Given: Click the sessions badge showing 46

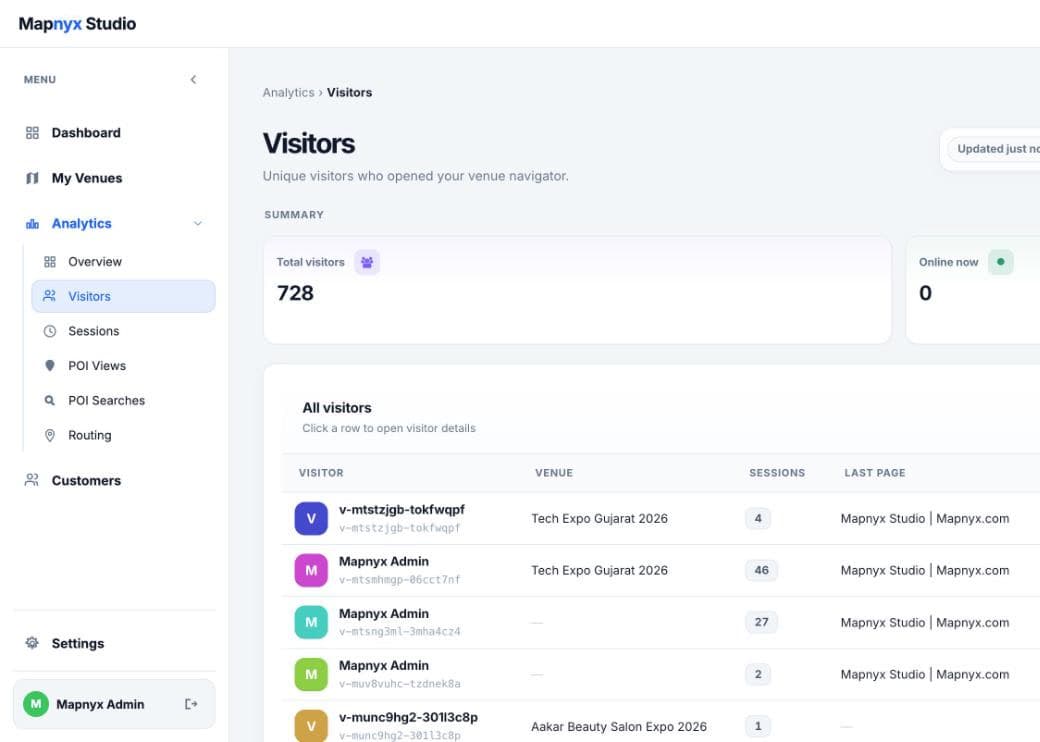Looking at the screenshot, I should (761, 570).
